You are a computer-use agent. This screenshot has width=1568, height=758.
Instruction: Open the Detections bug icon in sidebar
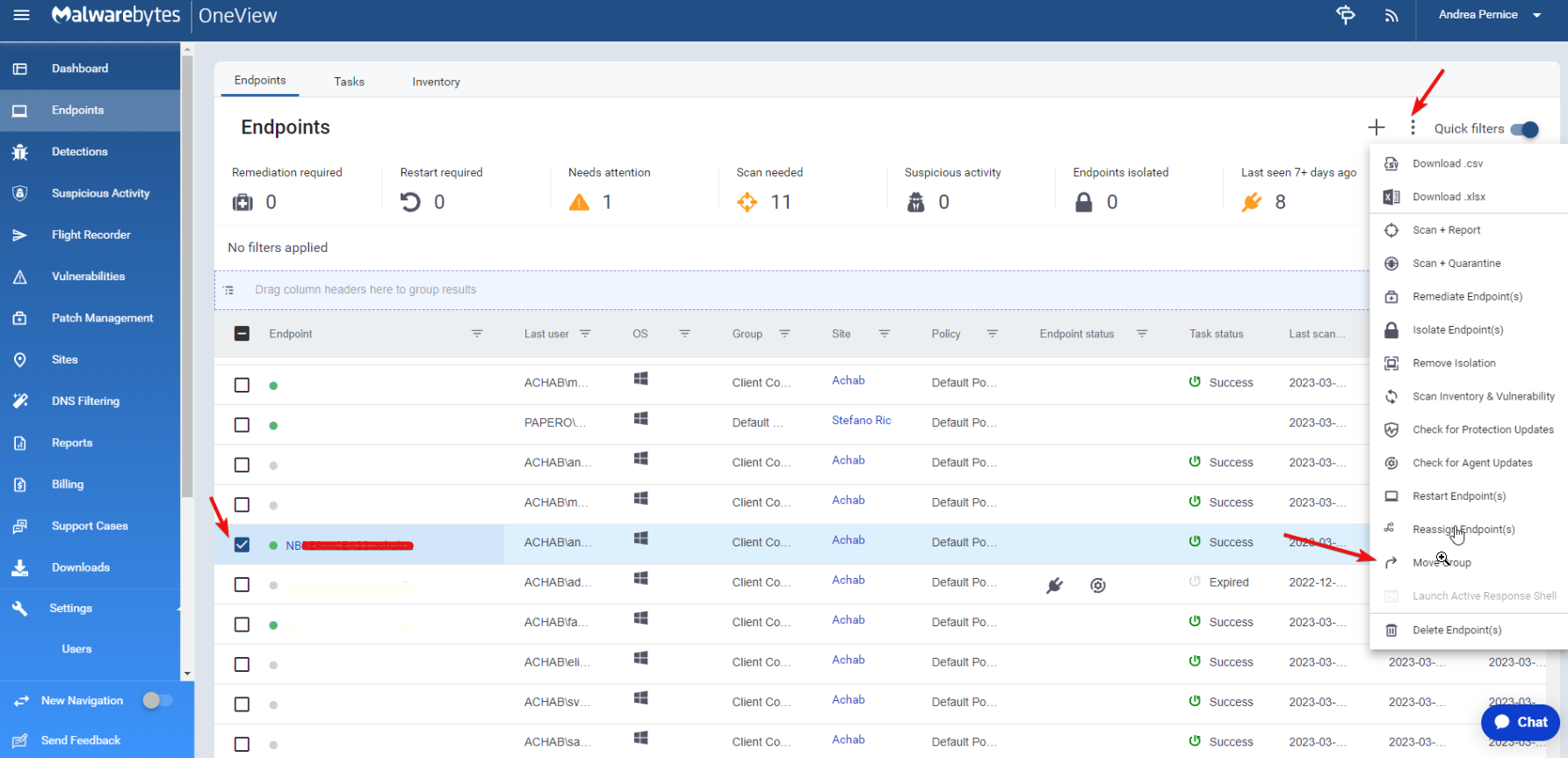coord(20,152)
